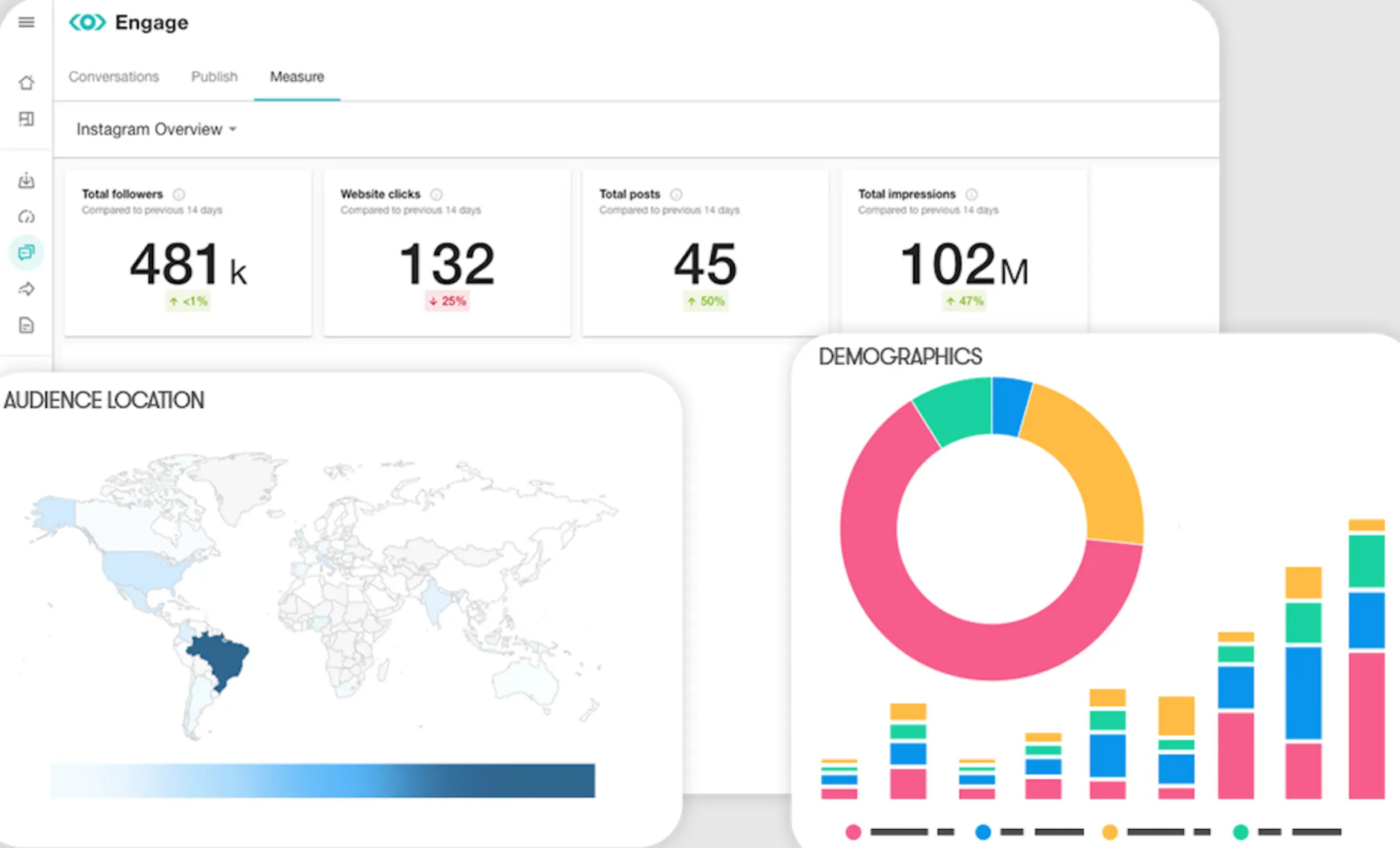
Task: Open the performance gauge icon in sidebar
Action: coord(26,217)
